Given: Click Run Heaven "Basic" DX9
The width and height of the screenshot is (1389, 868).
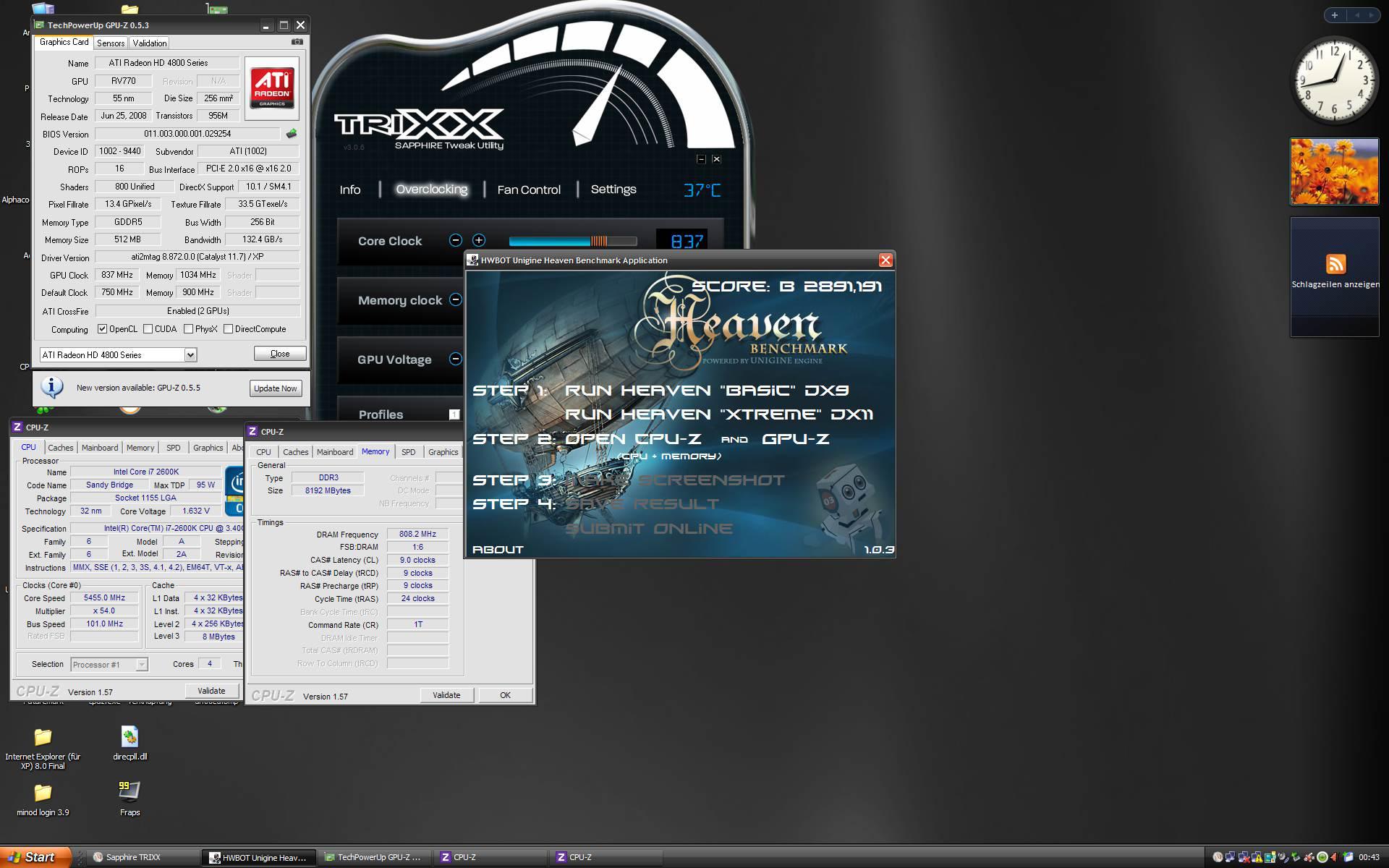Looking at the screenshot, I should click(x=707, y=391).
